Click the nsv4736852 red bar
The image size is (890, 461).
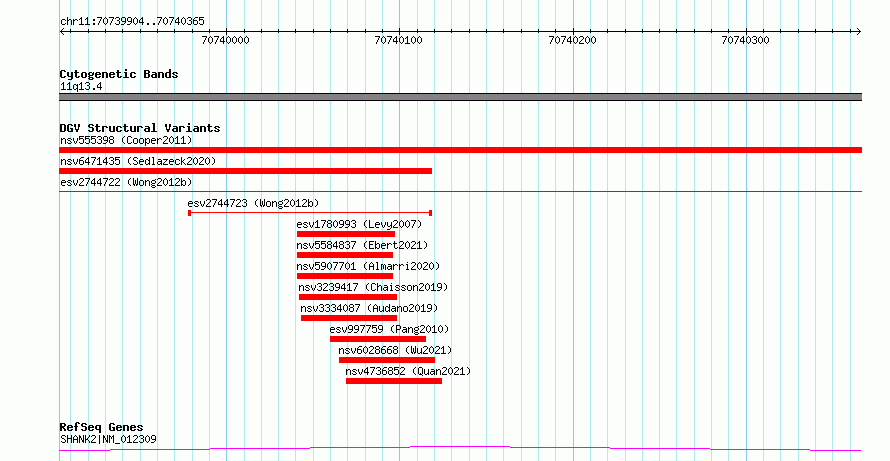pos(394,381)
